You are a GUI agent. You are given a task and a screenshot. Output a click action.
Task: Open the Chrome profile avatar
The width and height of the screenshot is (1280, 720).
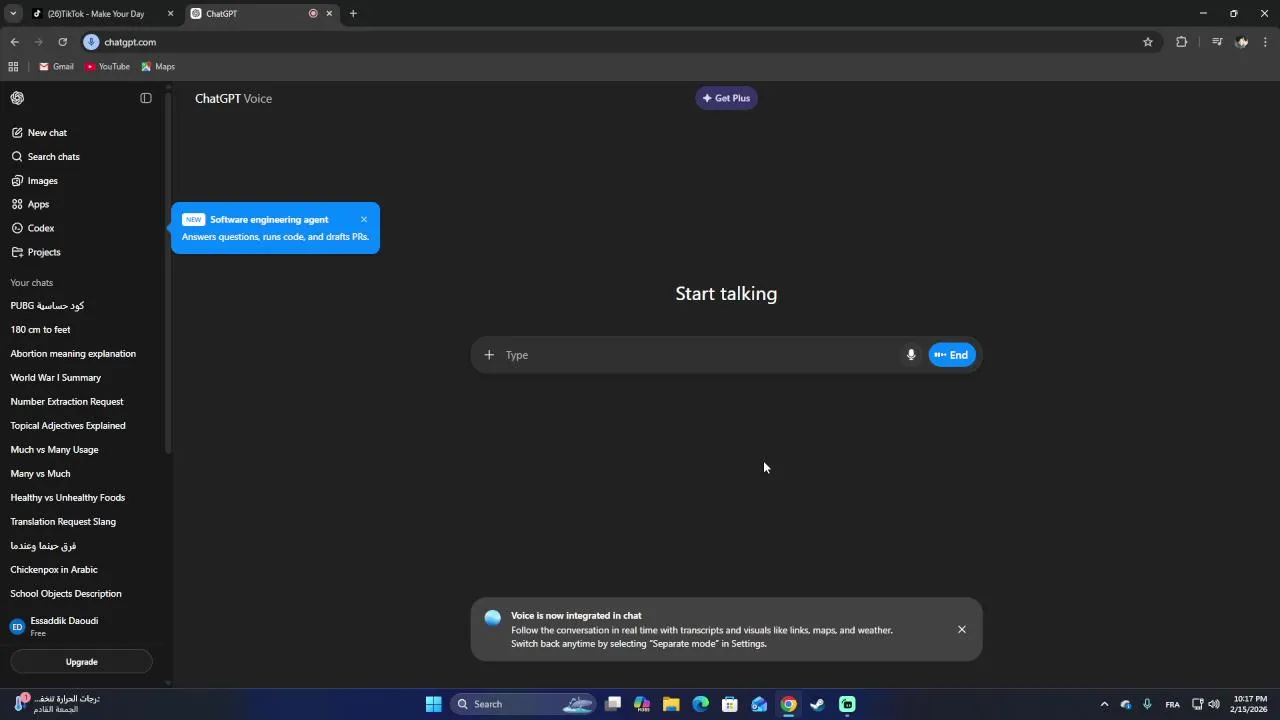point(1242,42)
